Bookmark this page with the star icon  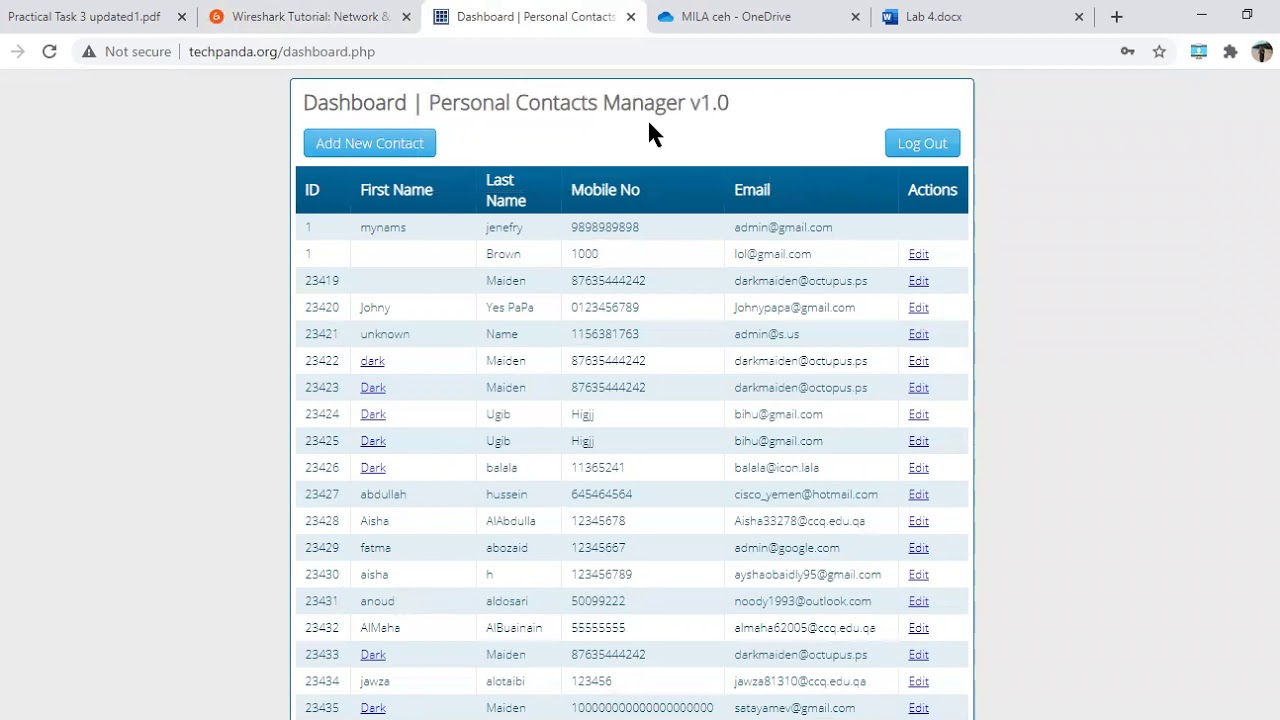[1159, 52]
